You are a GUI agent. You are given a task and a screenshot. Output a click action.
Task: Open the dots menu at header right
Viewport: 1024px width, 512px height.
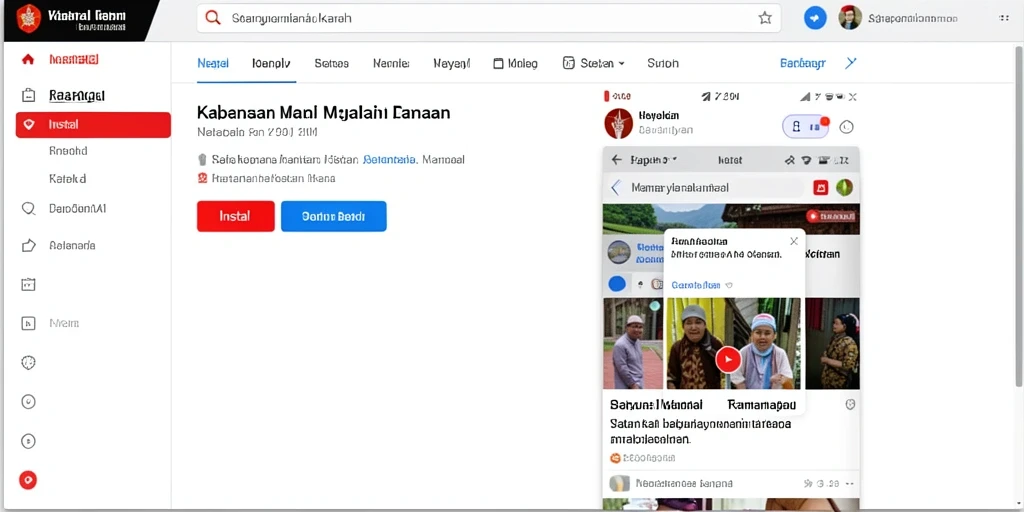pos(1004,18)
